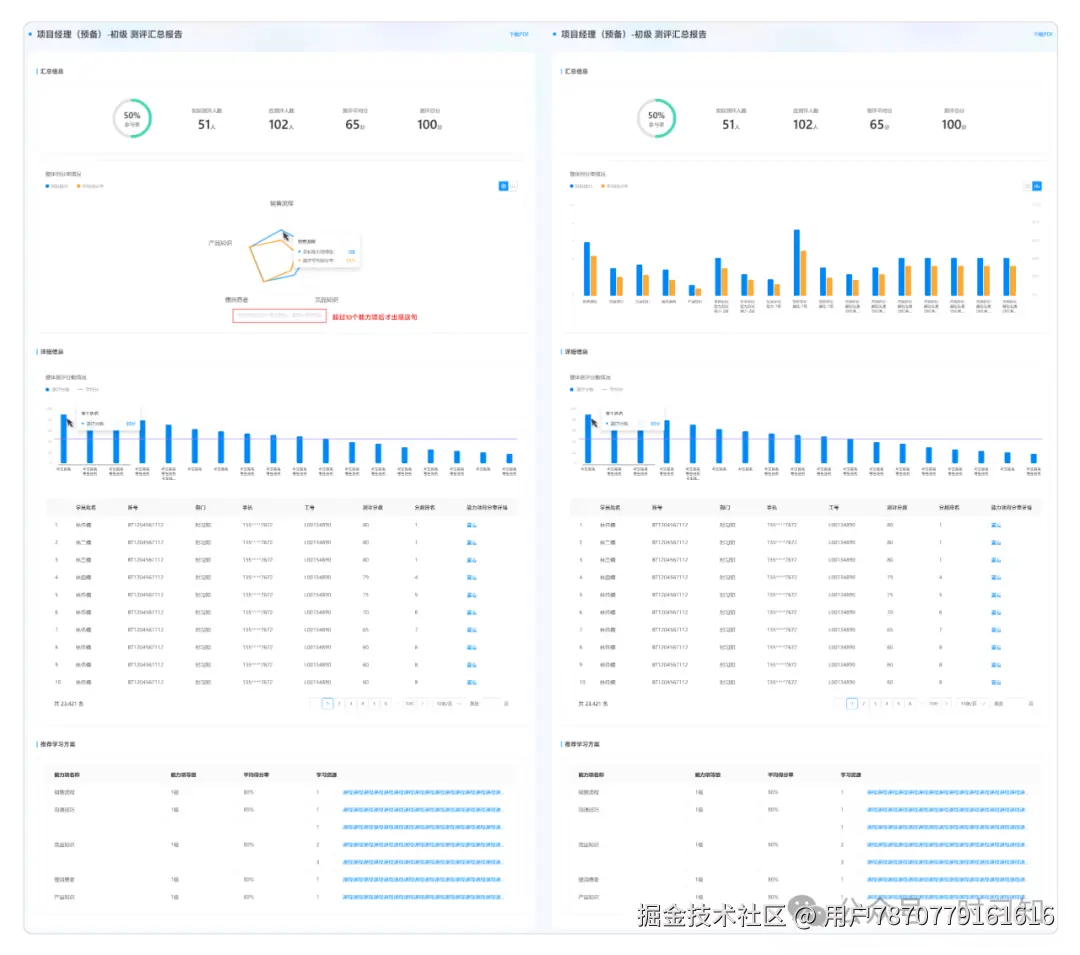The height and width of the screenshot is (955, 1080).
Task: Toggle blue legend series above right bar chart
Action: (581, 186)
